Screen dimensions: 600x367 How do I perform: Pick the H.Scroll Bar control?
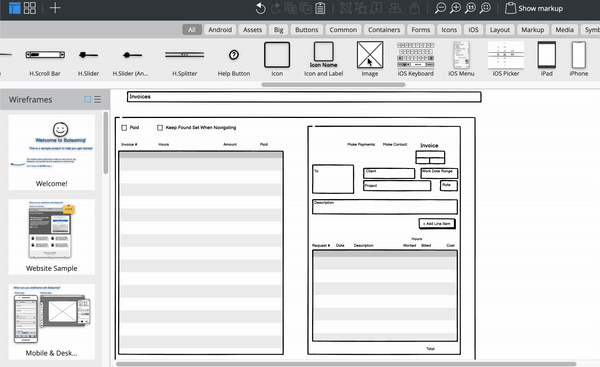point(45,59)
